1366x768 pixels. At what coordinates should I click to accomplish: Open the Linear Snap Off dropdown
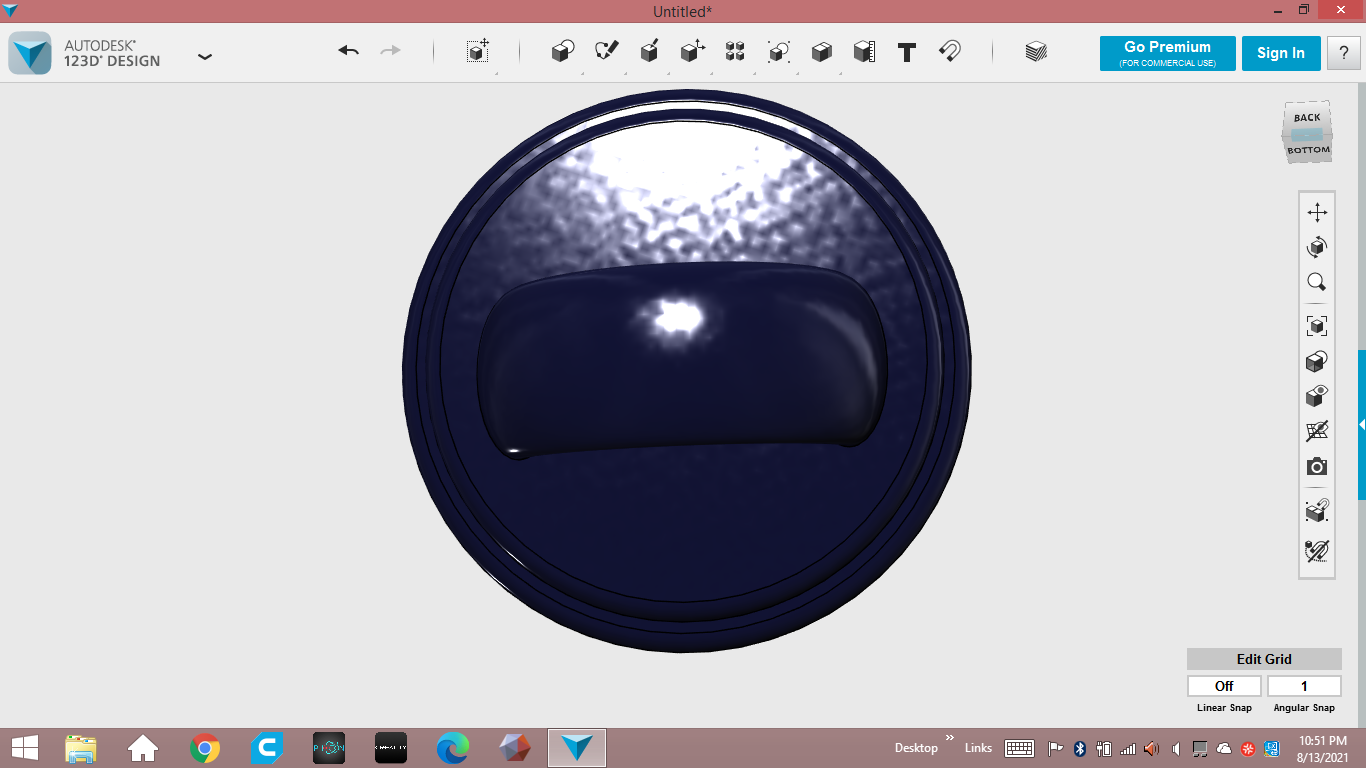(1224, 686)
